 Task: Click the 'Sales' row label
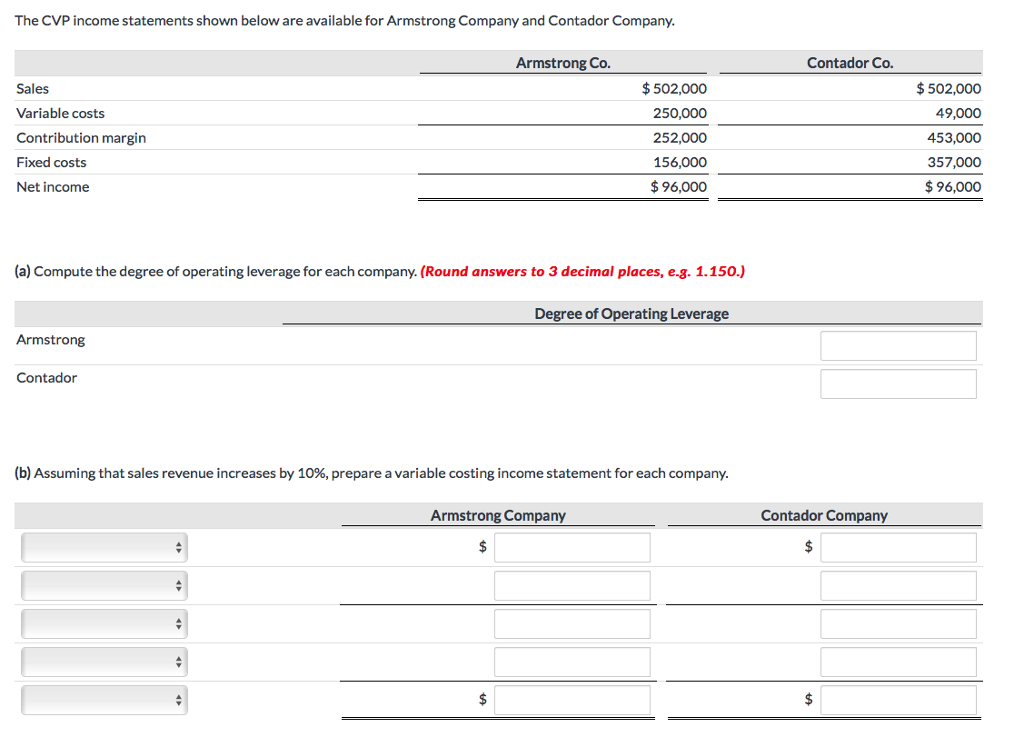(33, 89)
